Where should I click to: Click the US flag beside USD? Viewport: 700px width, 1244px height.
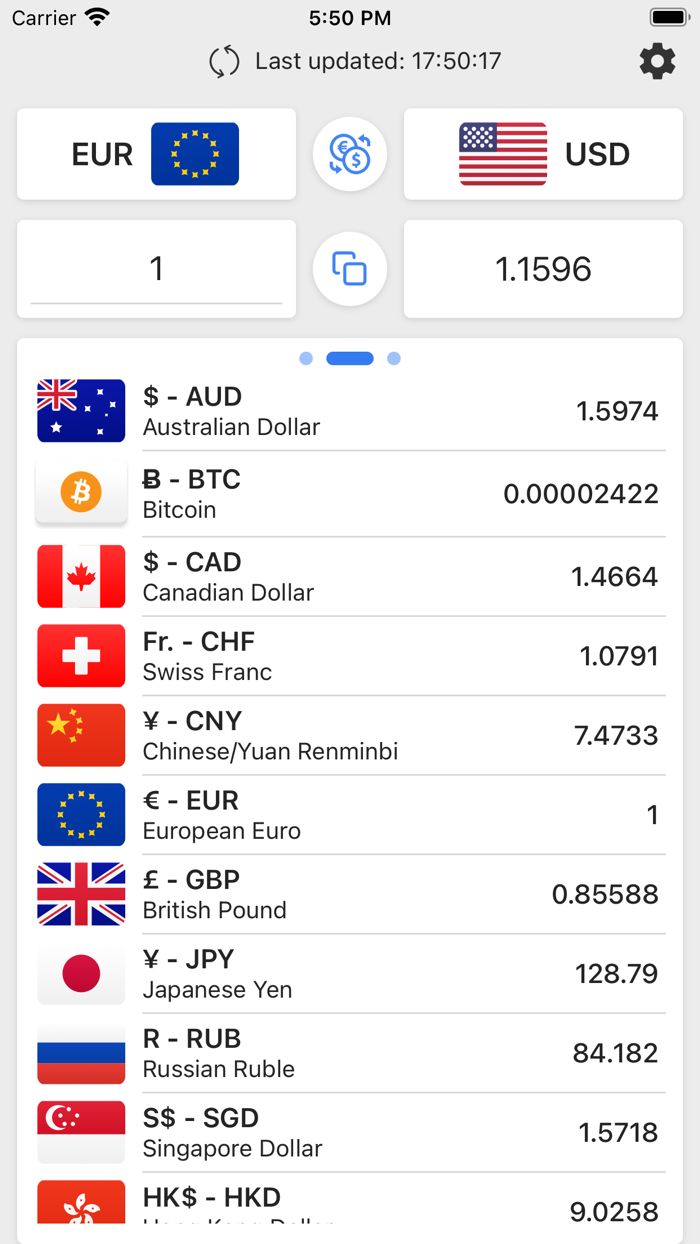pyautogui.click(x=502, y=154)
